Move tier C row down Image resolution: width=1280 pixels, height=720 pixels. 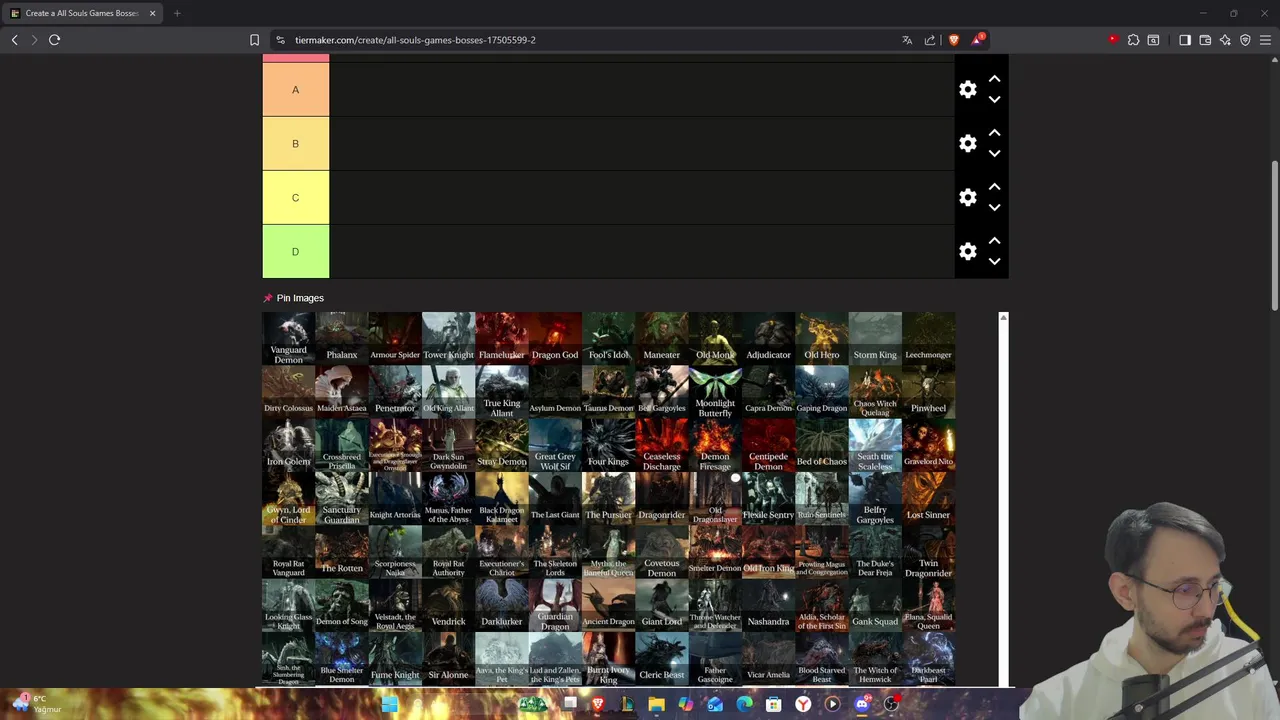pyautogui.click(x=994, y=207)
